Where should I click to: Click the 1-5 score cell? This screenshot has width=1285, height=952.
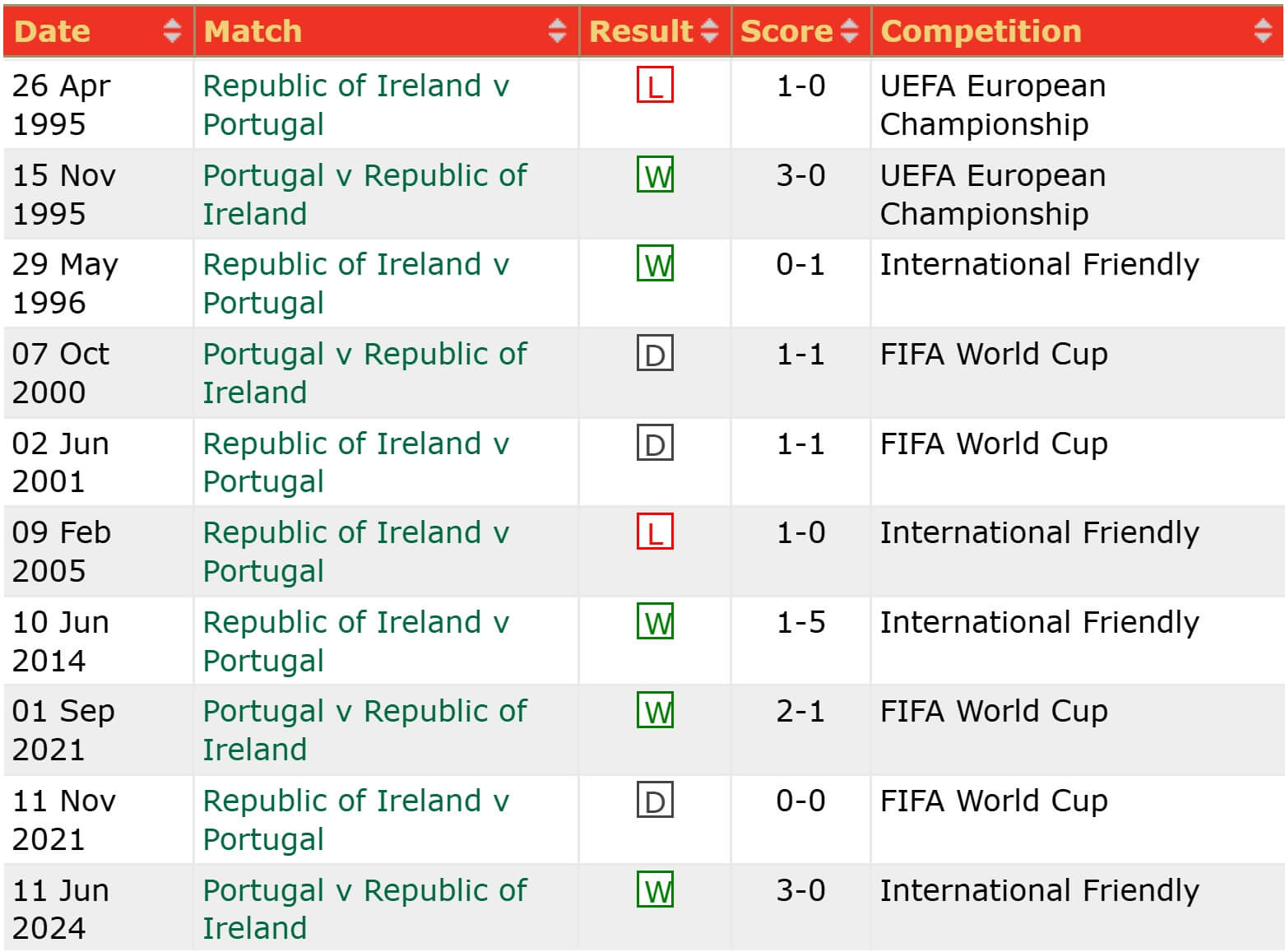pyautogui.click(x=800, y=623)
